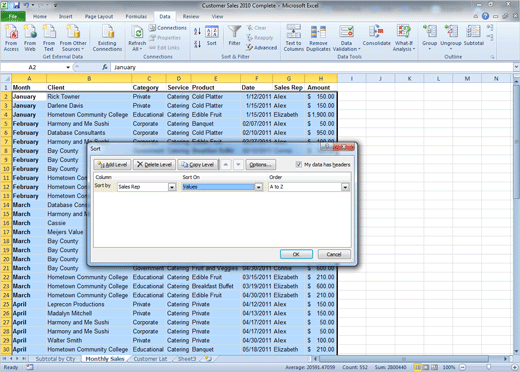Click From Access import icon

pyautogui.click(x=11, y=38)
